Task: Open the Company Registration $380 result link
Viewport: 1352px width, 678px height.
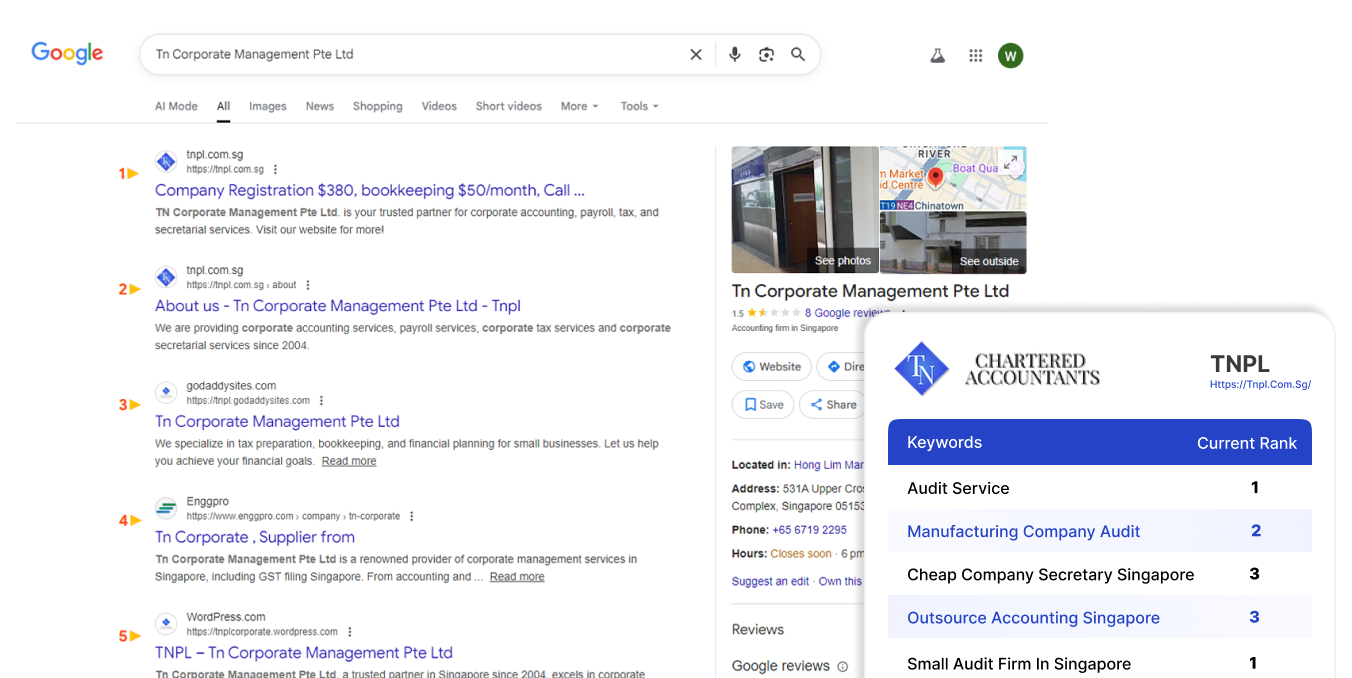Action: pos(370,190)
